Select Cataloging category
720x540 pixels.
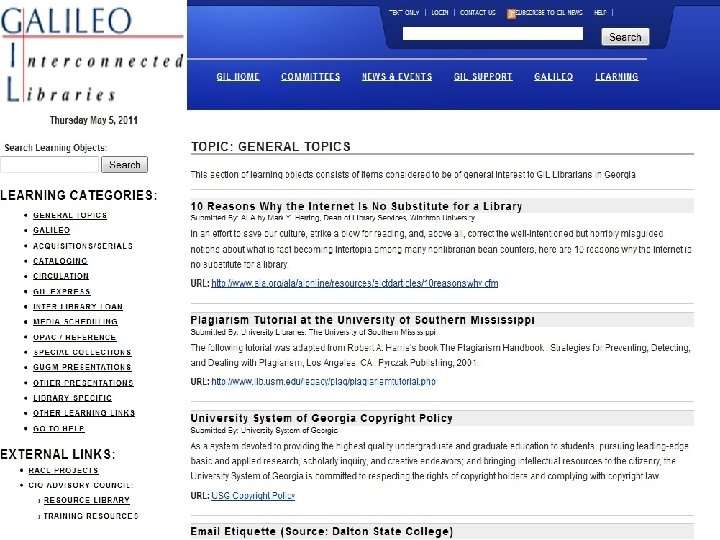[60, 261]
